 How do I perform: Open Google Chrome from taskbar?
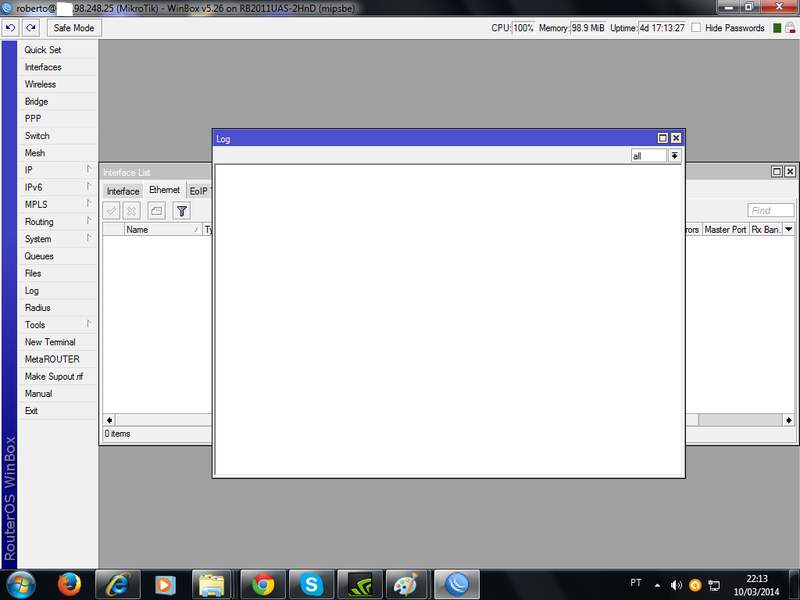(x=263, y=585)
